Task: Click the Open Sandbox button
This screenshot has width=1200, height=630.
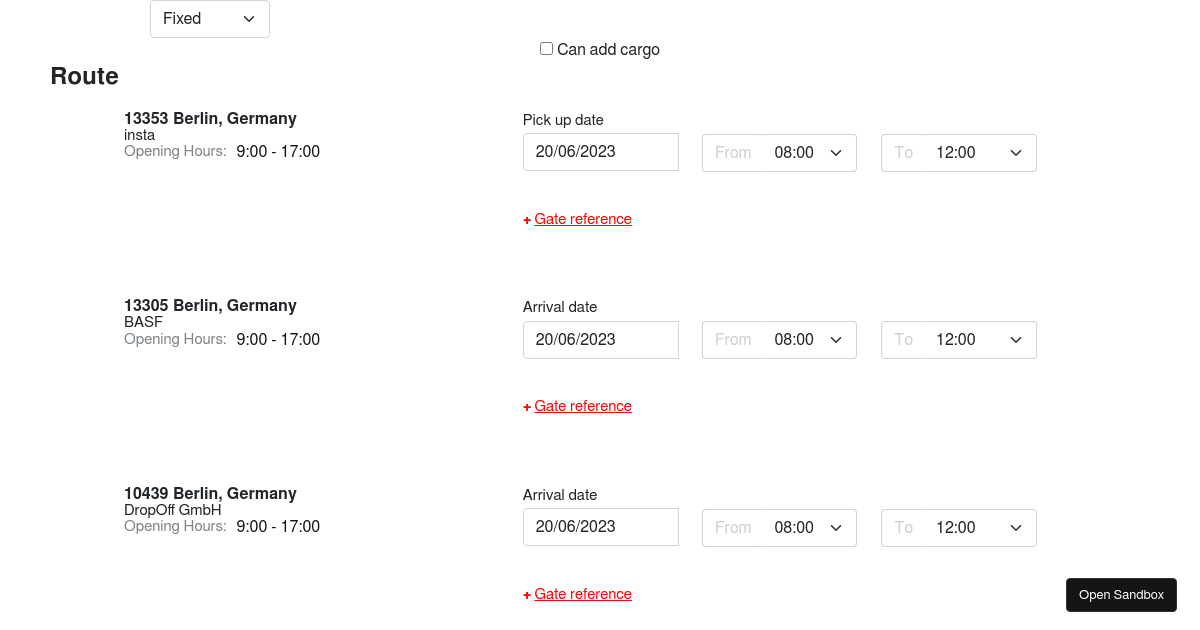Action: pos(1121,595)
